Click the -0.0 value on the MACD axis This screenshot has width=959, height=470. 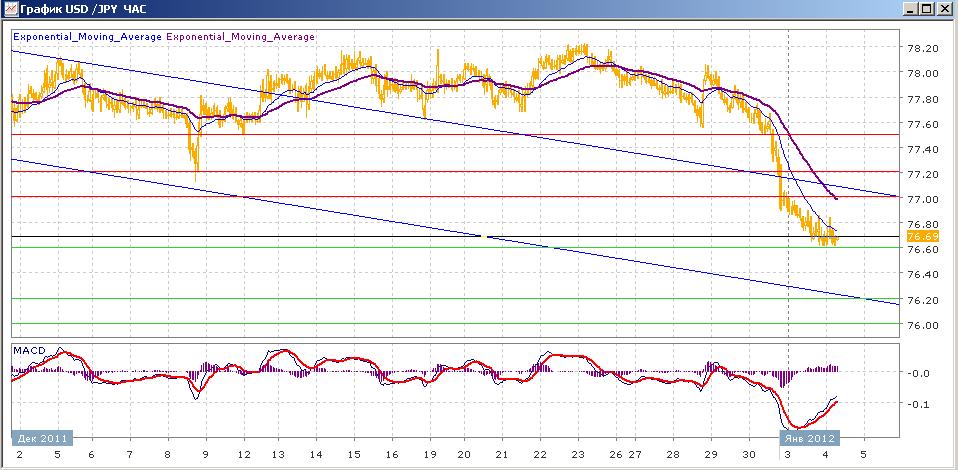pyautogui.click(x=921, y=373)
